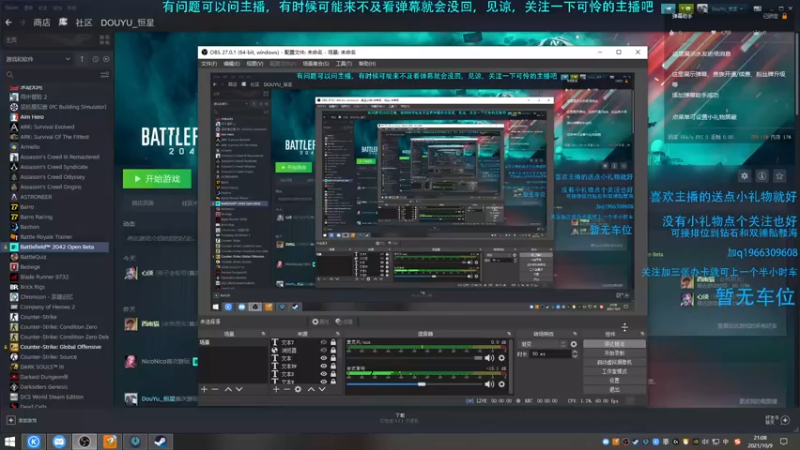Viewport: 800px width, 450px height.
Task: Pop out the Audio Mixer dock panel
Action: point(509,334)
